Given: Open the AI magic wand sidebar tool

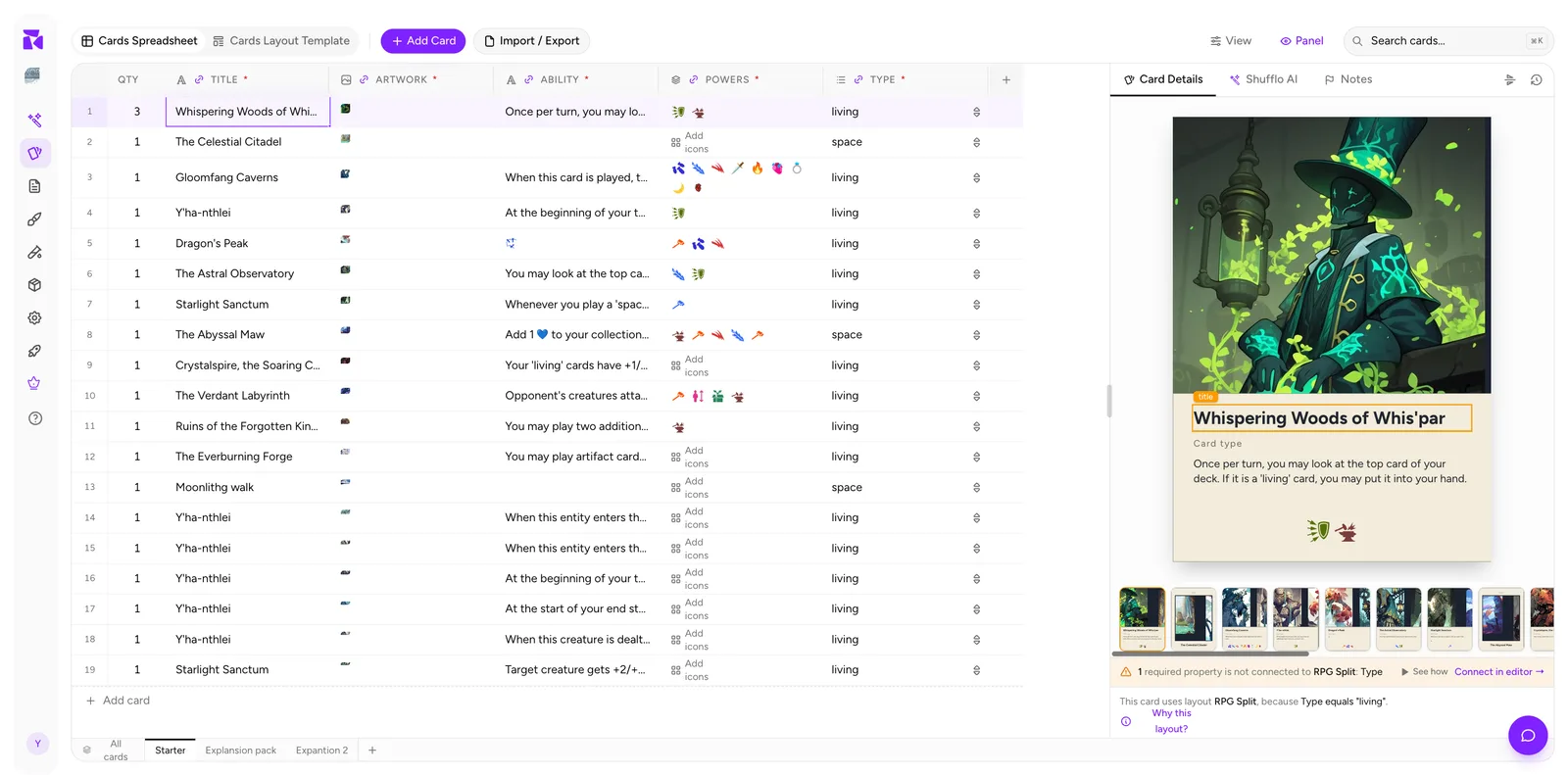Looking at the screenshot, I should (x=34, y=121).
